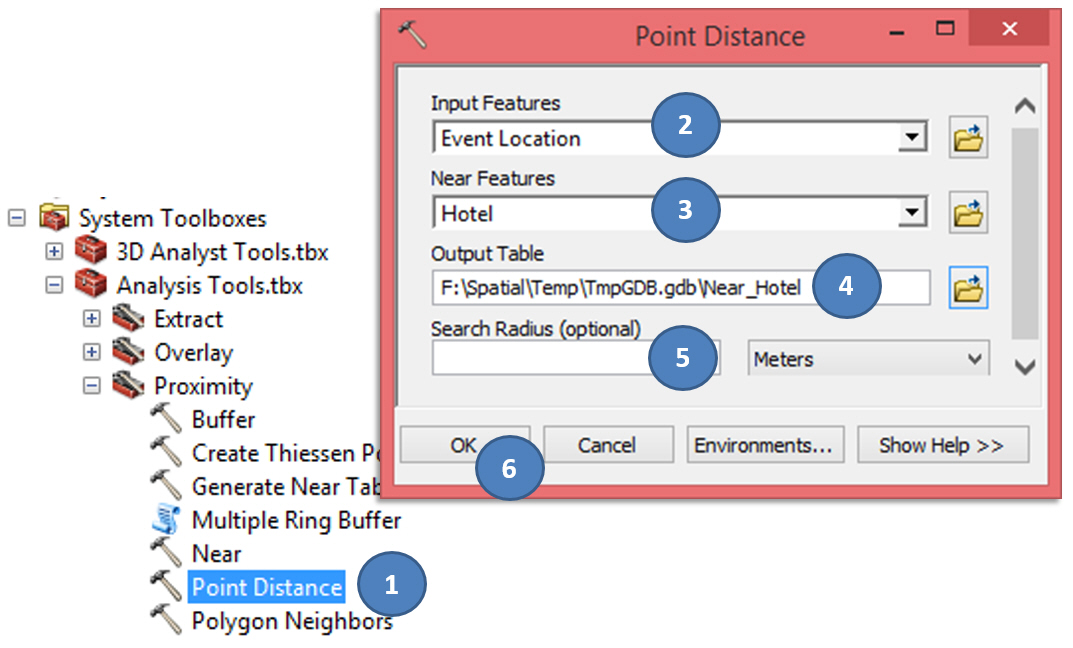Click the Extract toolset icon
This screenshot has width=1073, height=648.
129,318
